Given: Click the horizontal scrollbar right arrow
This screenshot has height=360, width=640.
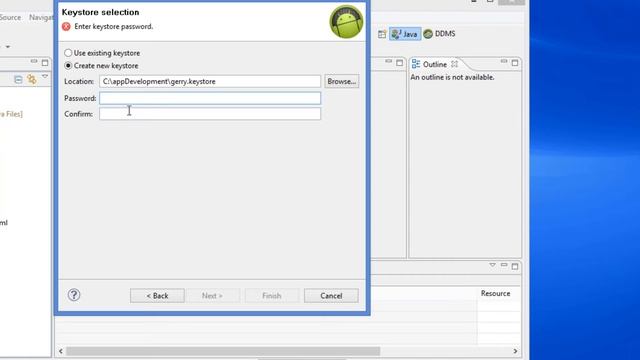Looking at the screenshot, I should click(515, 351).
